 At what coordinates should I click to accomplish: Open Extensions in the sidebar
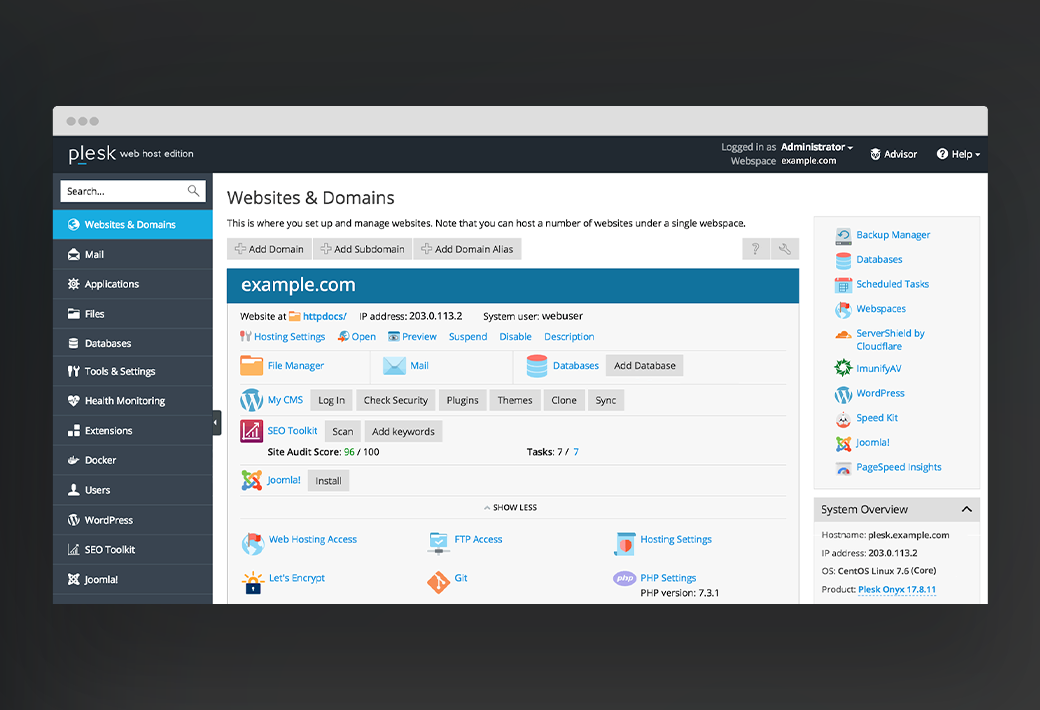click(x=133, y=431)
